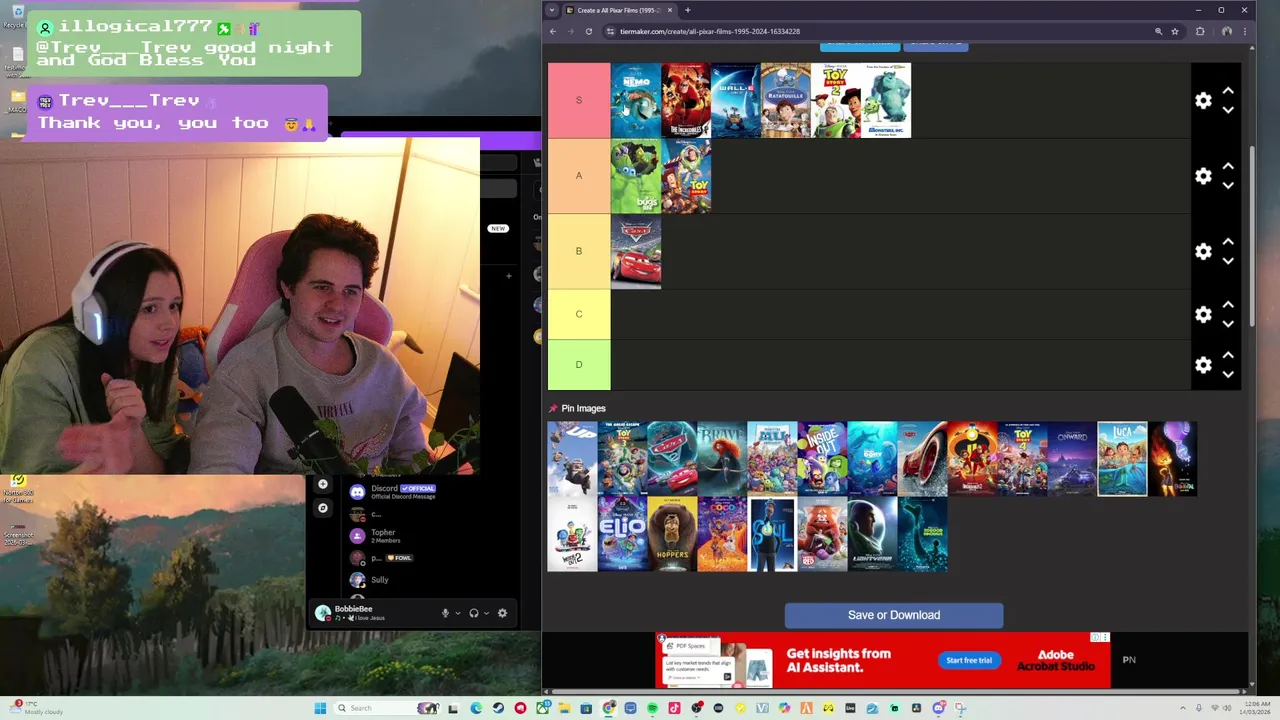Pick the Inside Out poster
This screenshot has height=720, width=1280.
pyautogui.click(x=822, y=459)
